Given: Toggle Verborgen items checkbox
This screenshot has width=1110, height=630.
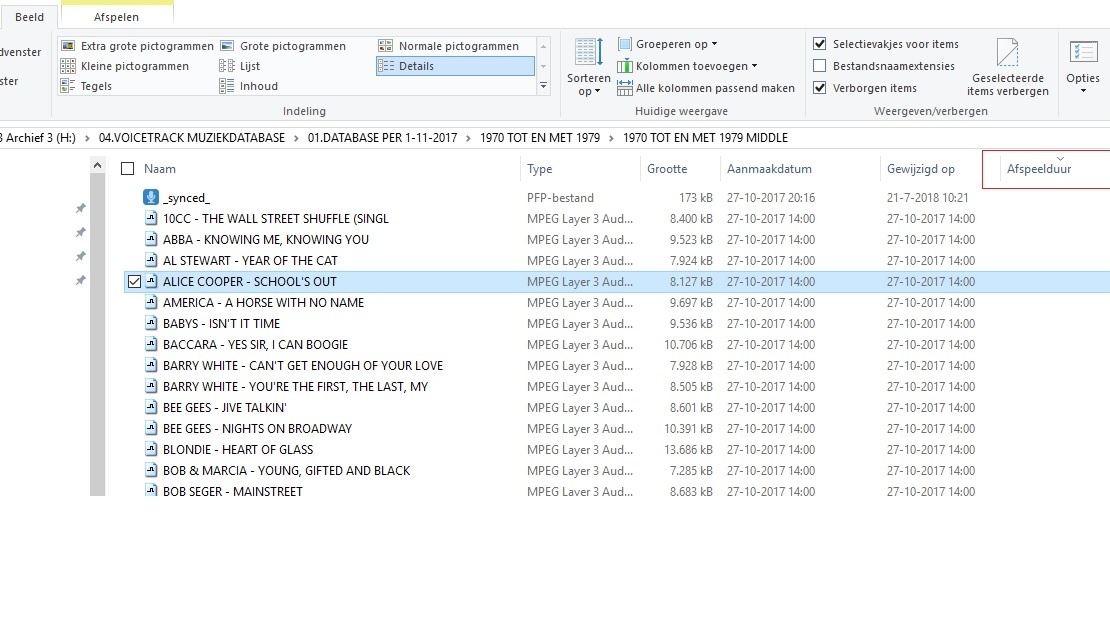Looking at the screenshot, I should coord(820,88).
